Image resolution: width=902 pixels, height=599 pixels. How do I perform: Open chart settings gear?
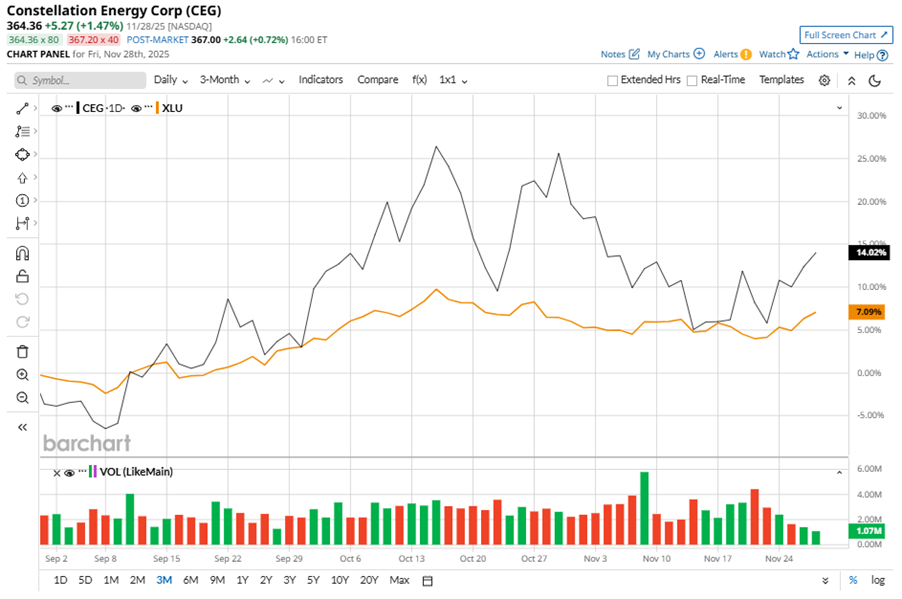[x=824, y=81]
